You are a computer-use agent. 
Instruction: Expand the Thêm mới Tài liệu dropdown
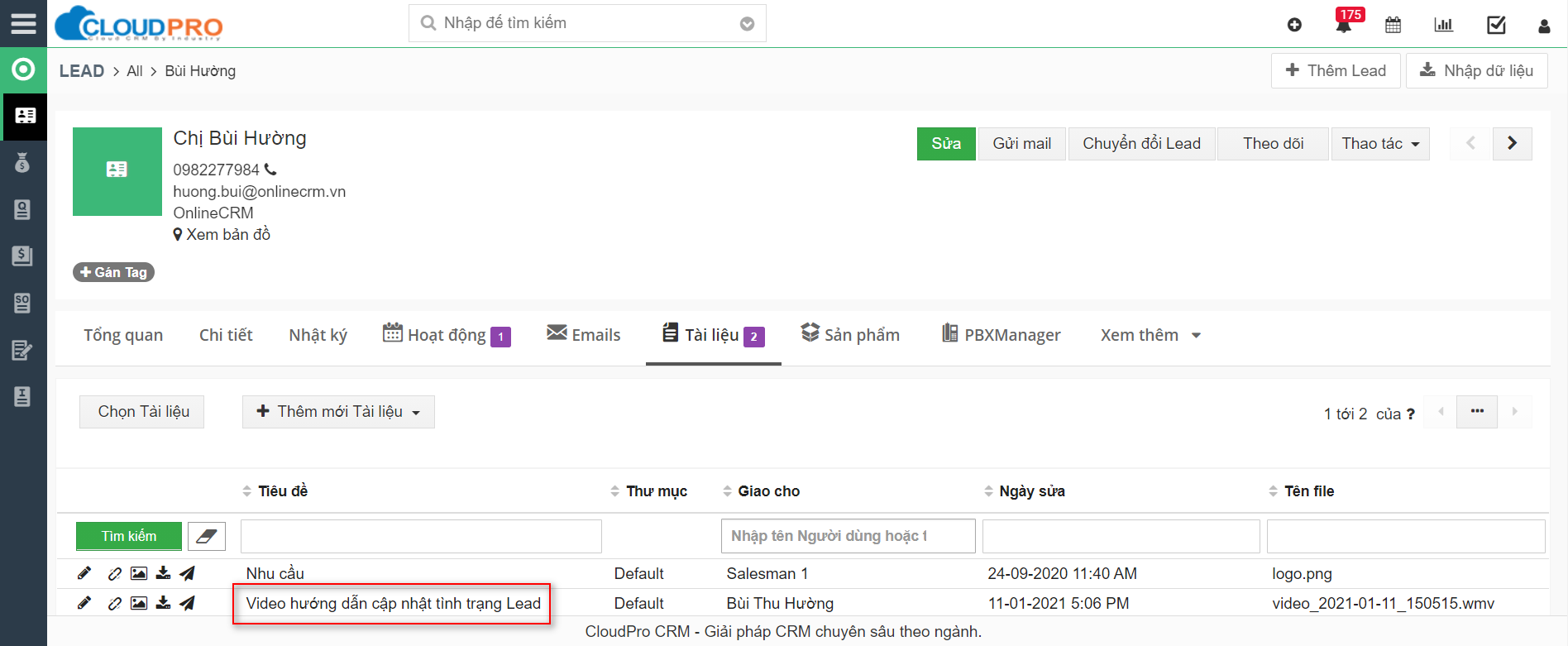click(338, 412)
